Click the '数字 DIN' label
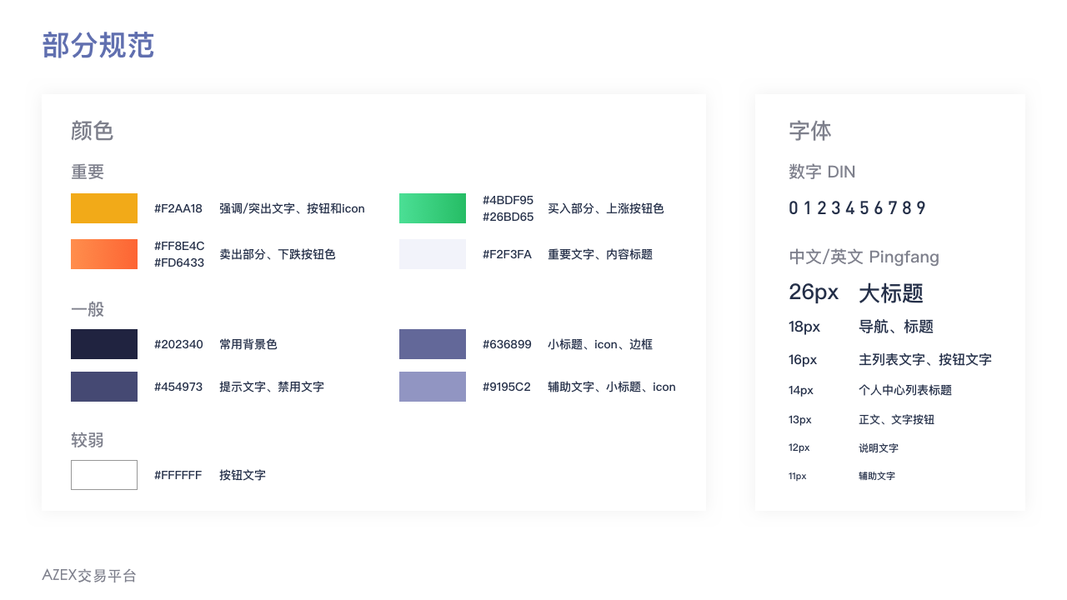Viewport: 1067px width, 600px height. [x=822, y=172]
